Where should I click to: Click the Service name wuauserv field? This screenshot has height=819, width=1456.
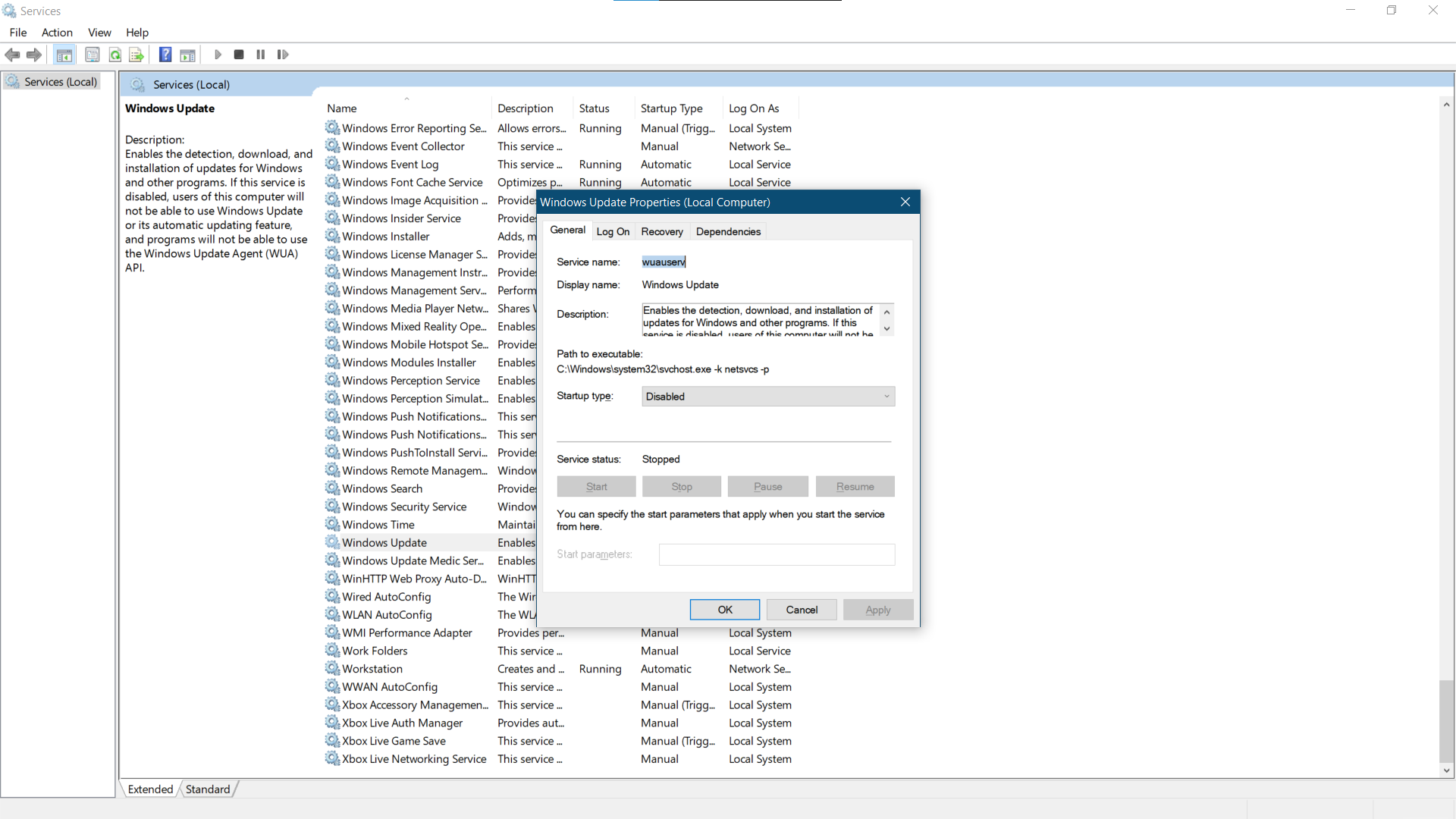tap(664, 262)
